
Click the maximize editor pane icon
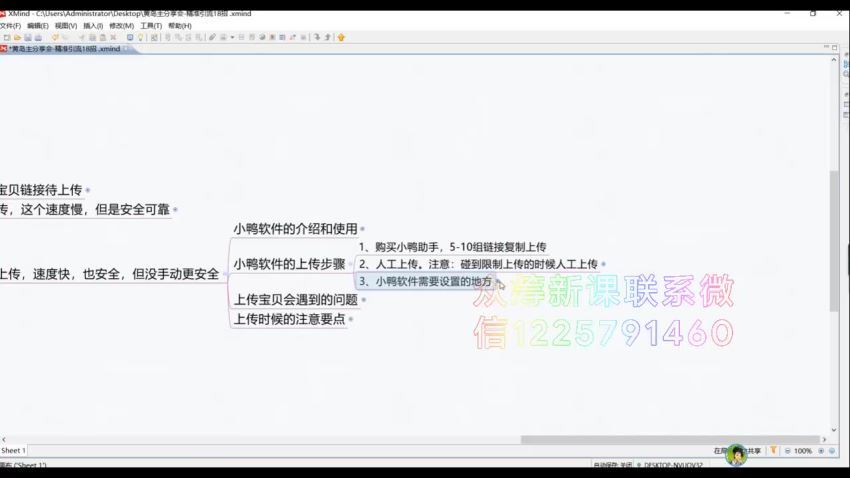coord(835,48)
